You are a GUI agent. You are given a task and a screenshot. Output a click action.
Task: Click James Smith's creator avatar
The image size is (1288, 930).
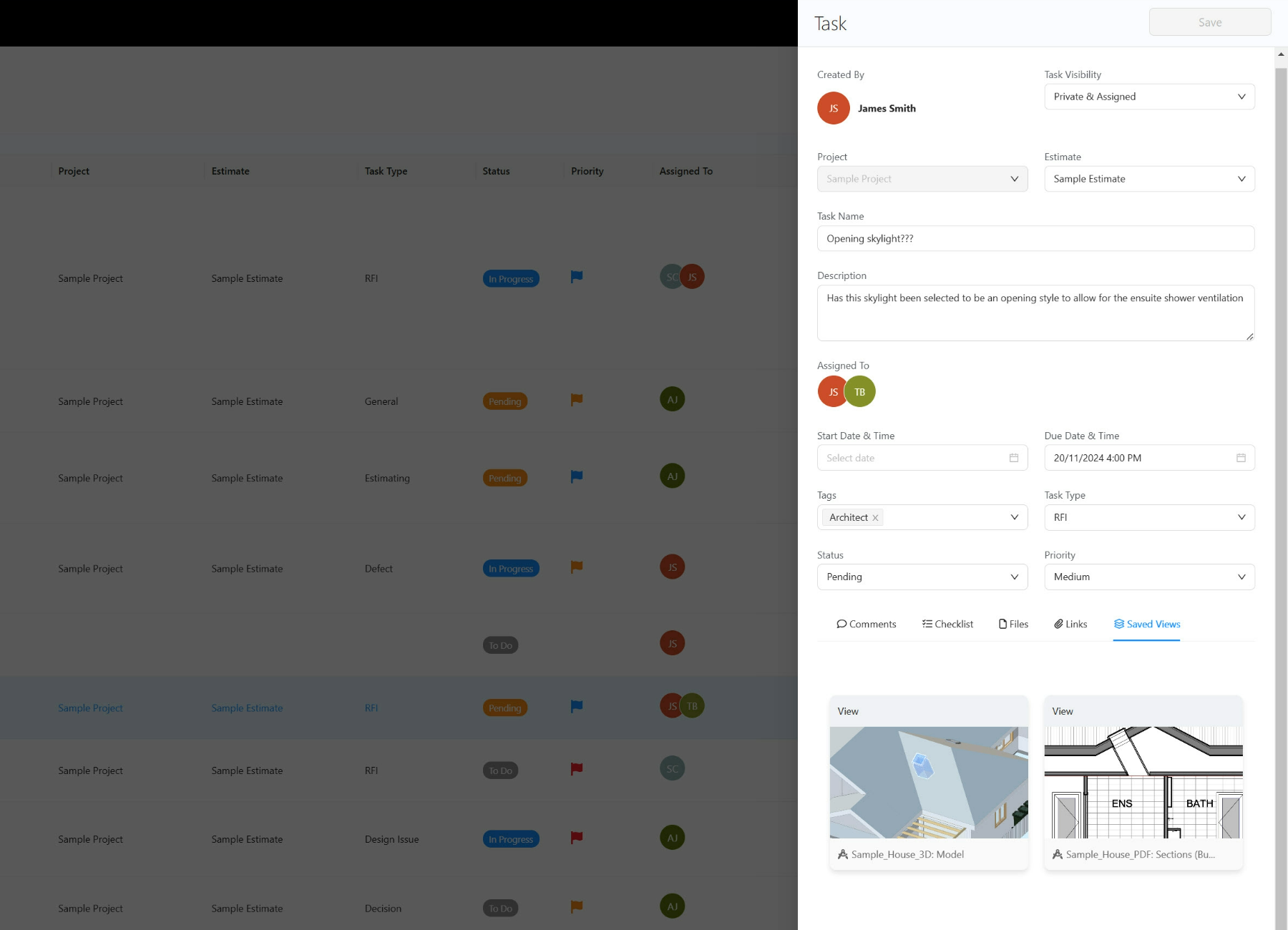pos(833,108)
